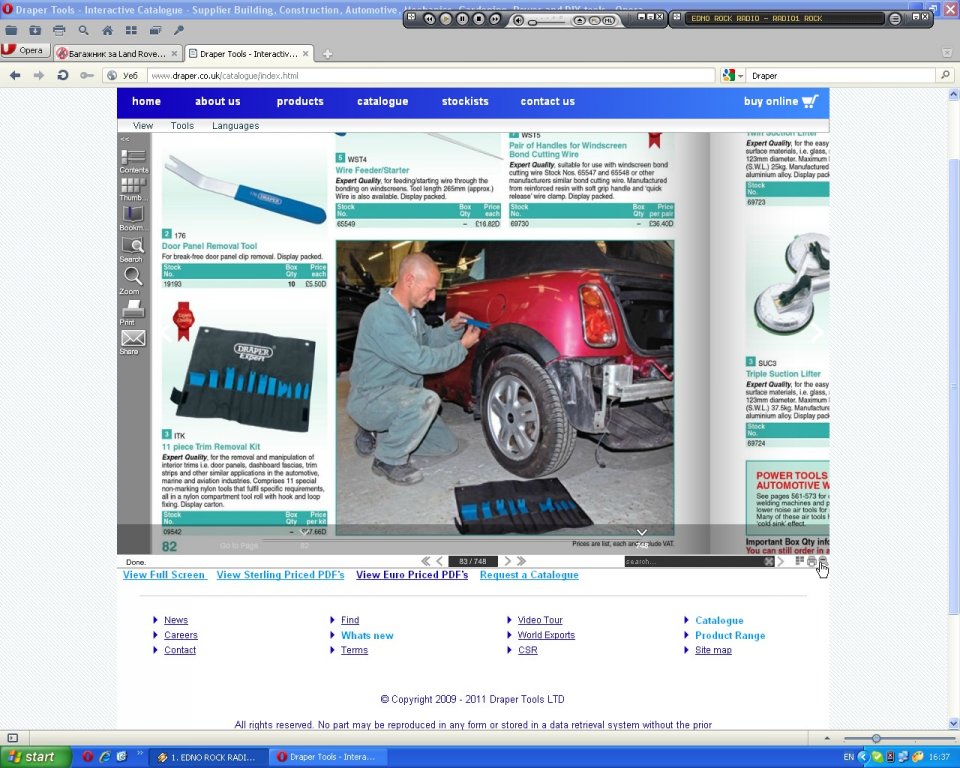Open the View menu in catalogue viewer

[x=143, y=126]
